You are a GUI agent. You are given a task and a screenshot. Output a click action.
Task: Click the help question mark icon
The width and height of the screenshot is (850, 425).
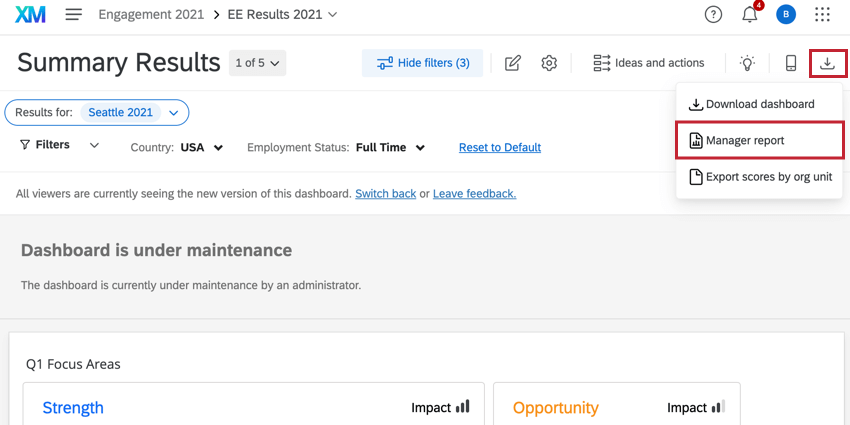point(713,15)
